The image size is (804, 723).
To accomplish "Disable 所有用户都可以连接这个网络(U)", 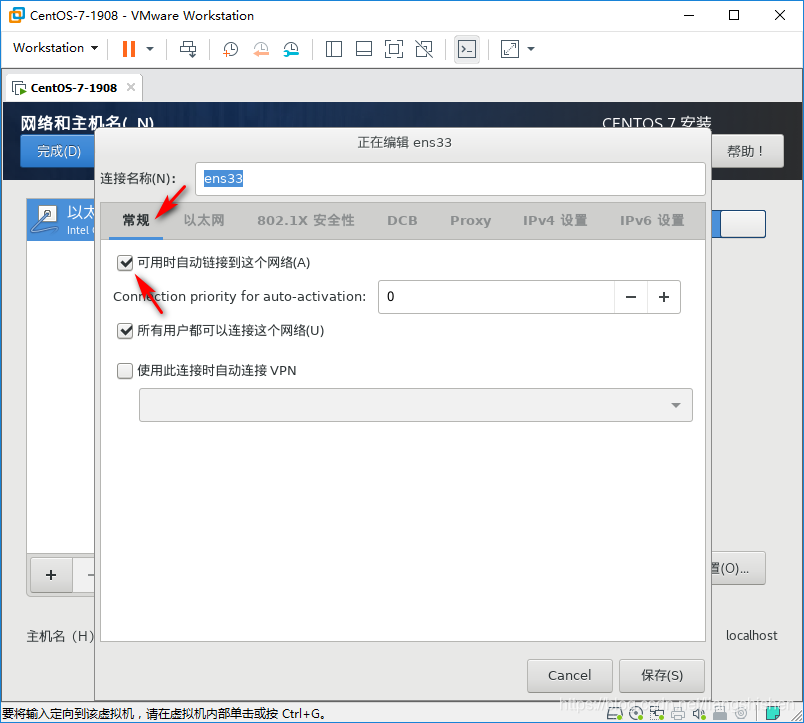I will [x=124, y=330].
